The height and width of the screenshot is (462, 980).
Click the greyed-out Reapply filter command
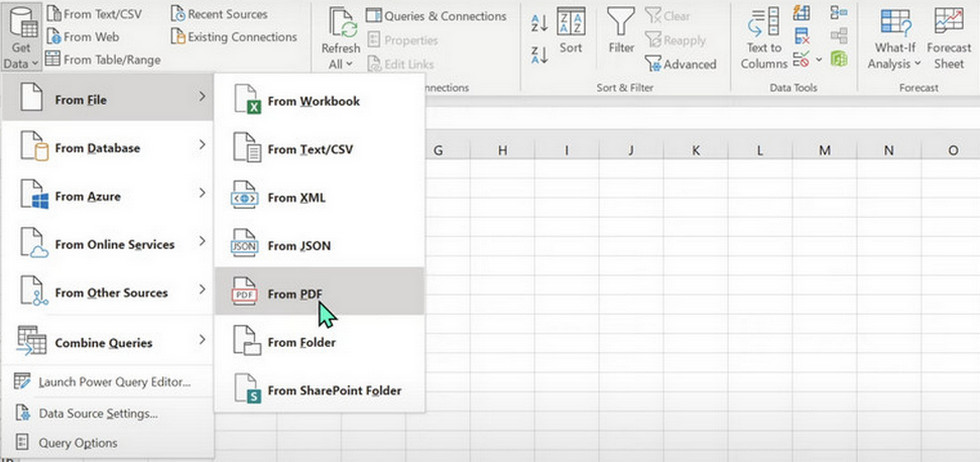(x=675, y=40)
